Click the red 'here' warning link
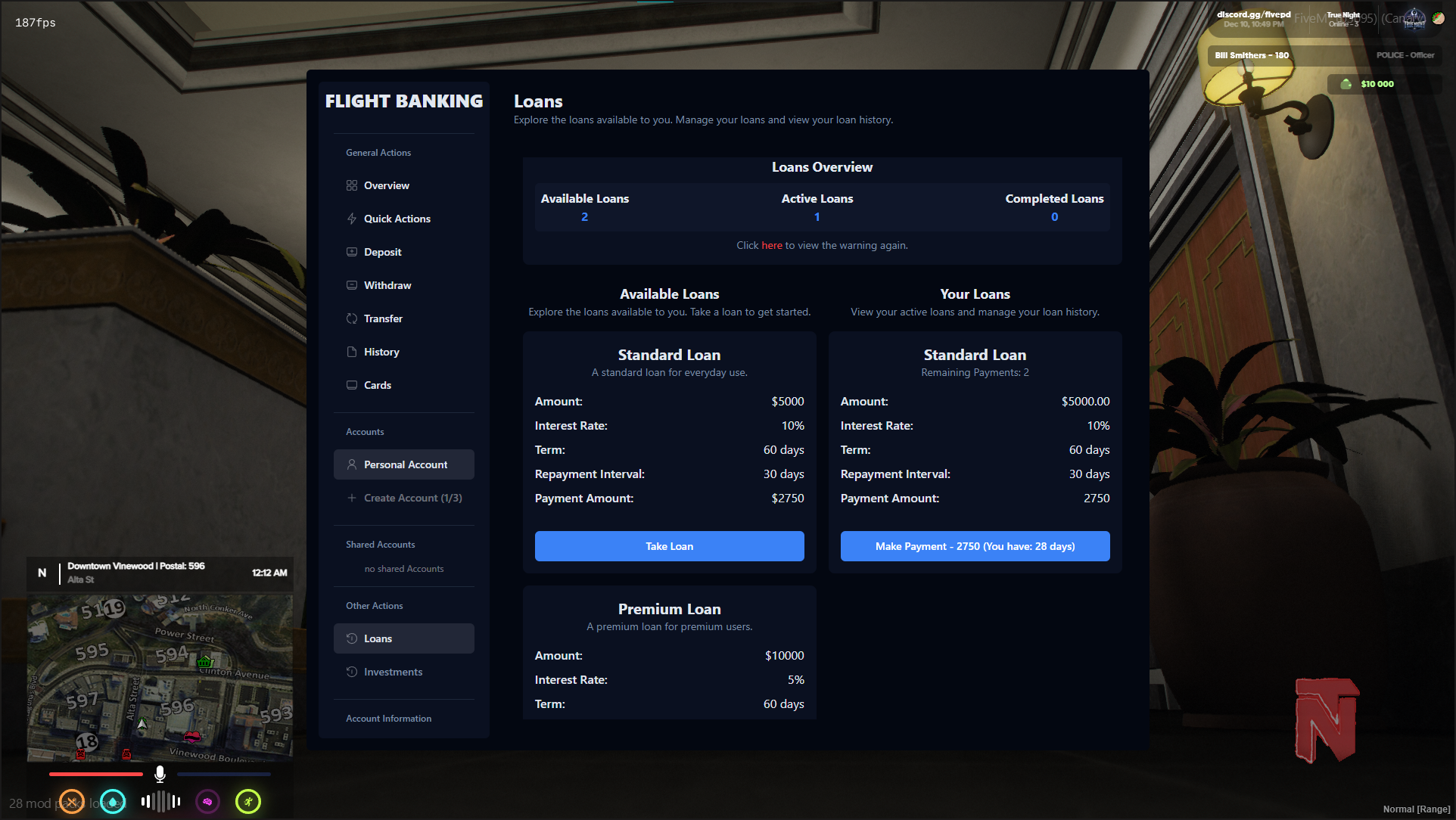Viewport: 1456px width, 820px height. [x=772, y=245]
